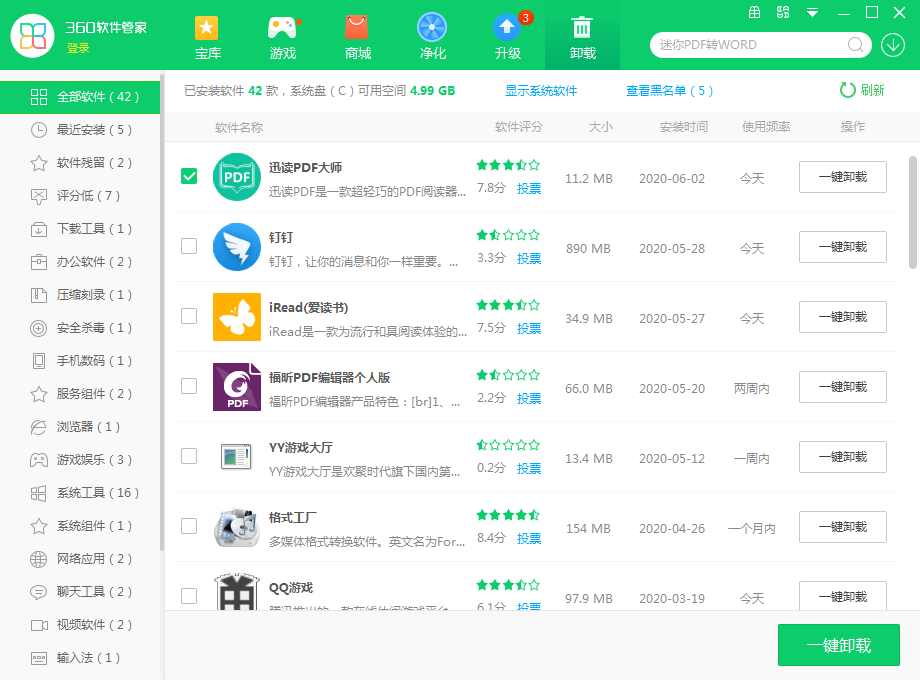Open the 净化 fan icon
The height and width of the screenshot is (680, 920).
(432, 28)
